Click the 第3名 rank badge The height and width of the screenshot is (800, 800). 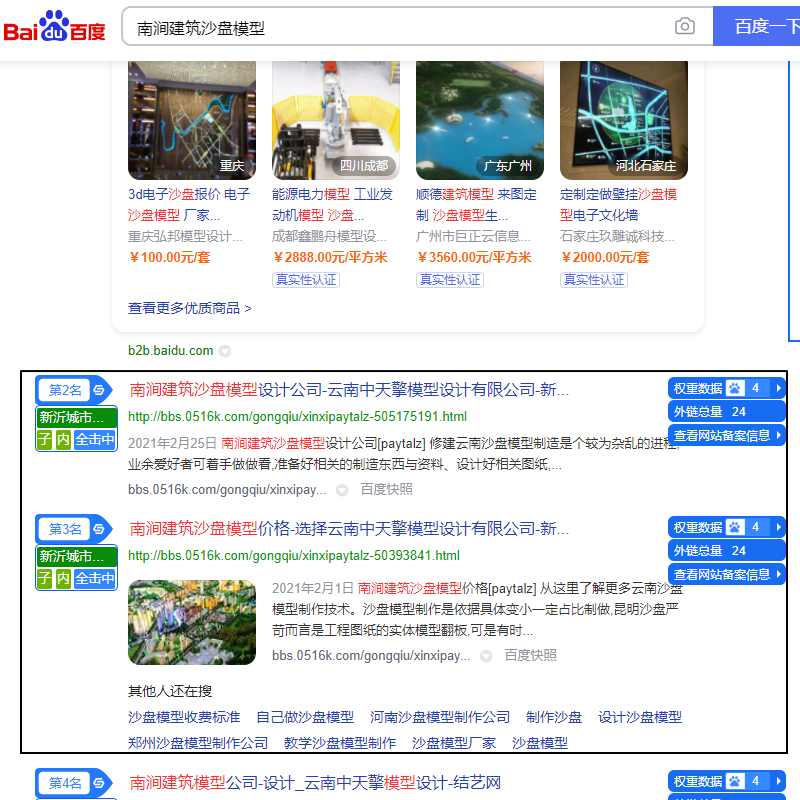65,529
